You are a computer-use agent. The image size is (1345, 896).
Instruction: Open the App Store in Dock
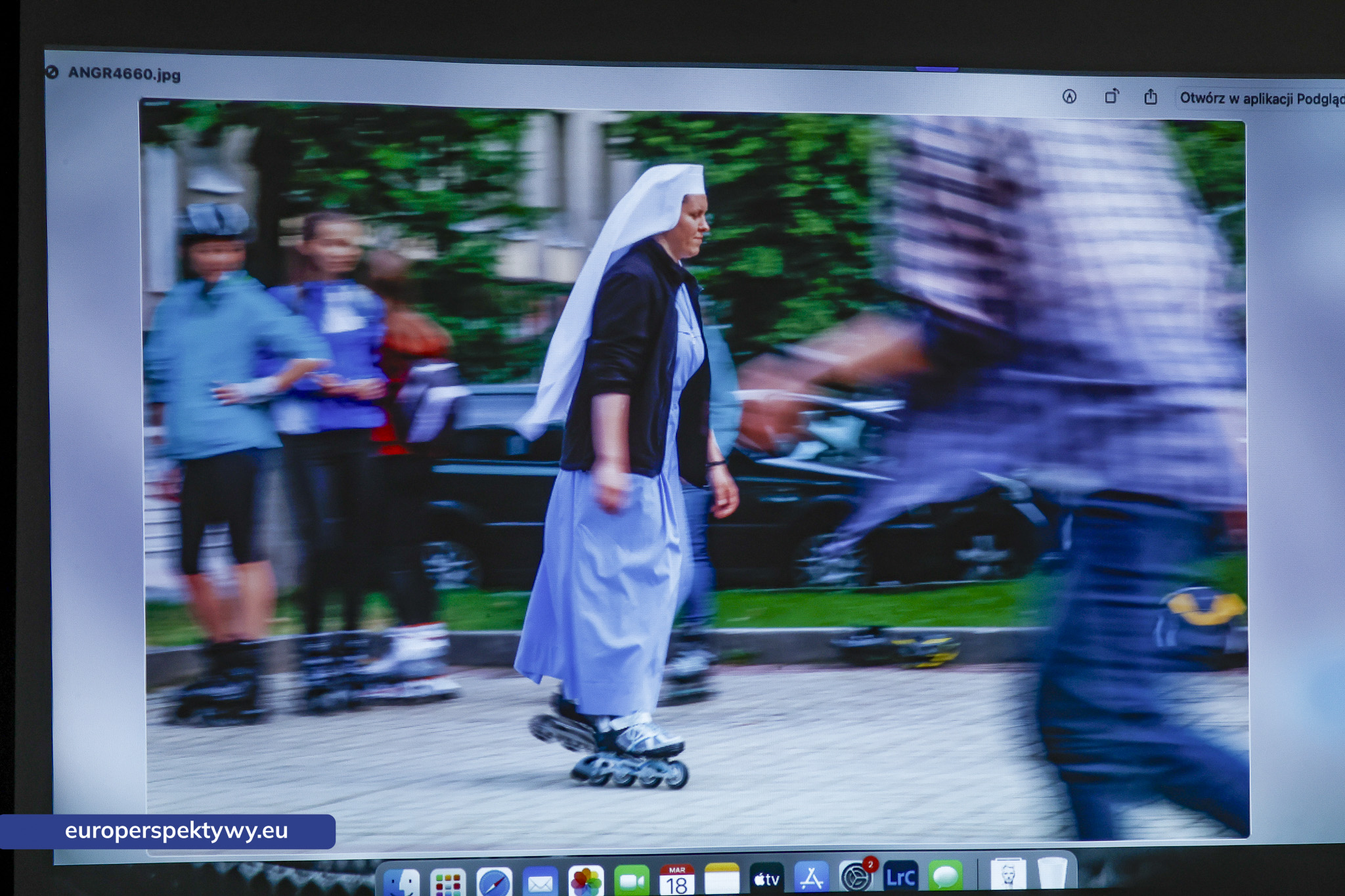pos(812,878)
